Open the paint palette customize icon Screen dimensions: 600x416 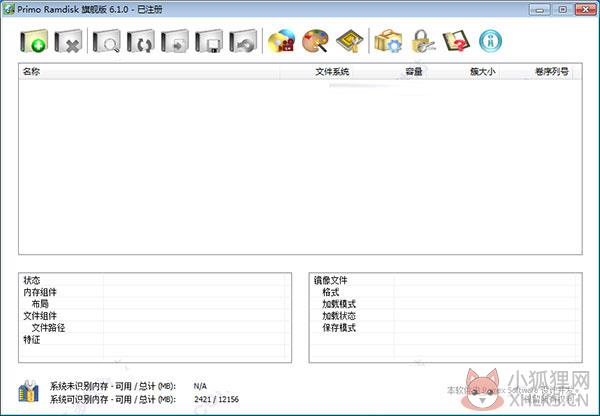pyautogui.click(x=316, y=41)
